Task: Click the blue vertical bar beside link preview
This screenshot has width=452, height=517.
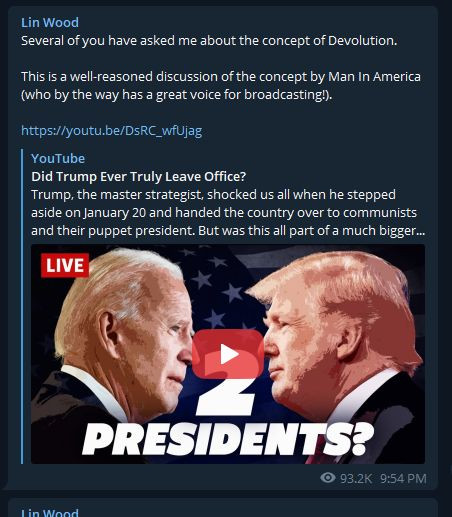Action: (x=22, y=306)
